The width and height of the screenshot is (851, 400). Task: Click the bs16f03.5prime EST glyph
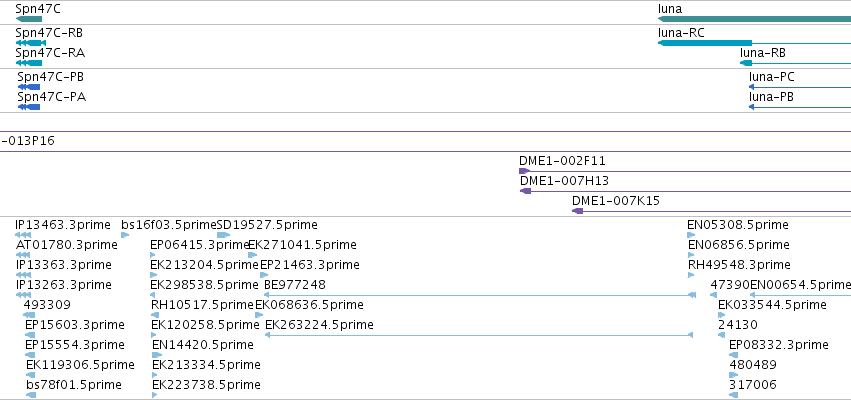tap(125, 235)
